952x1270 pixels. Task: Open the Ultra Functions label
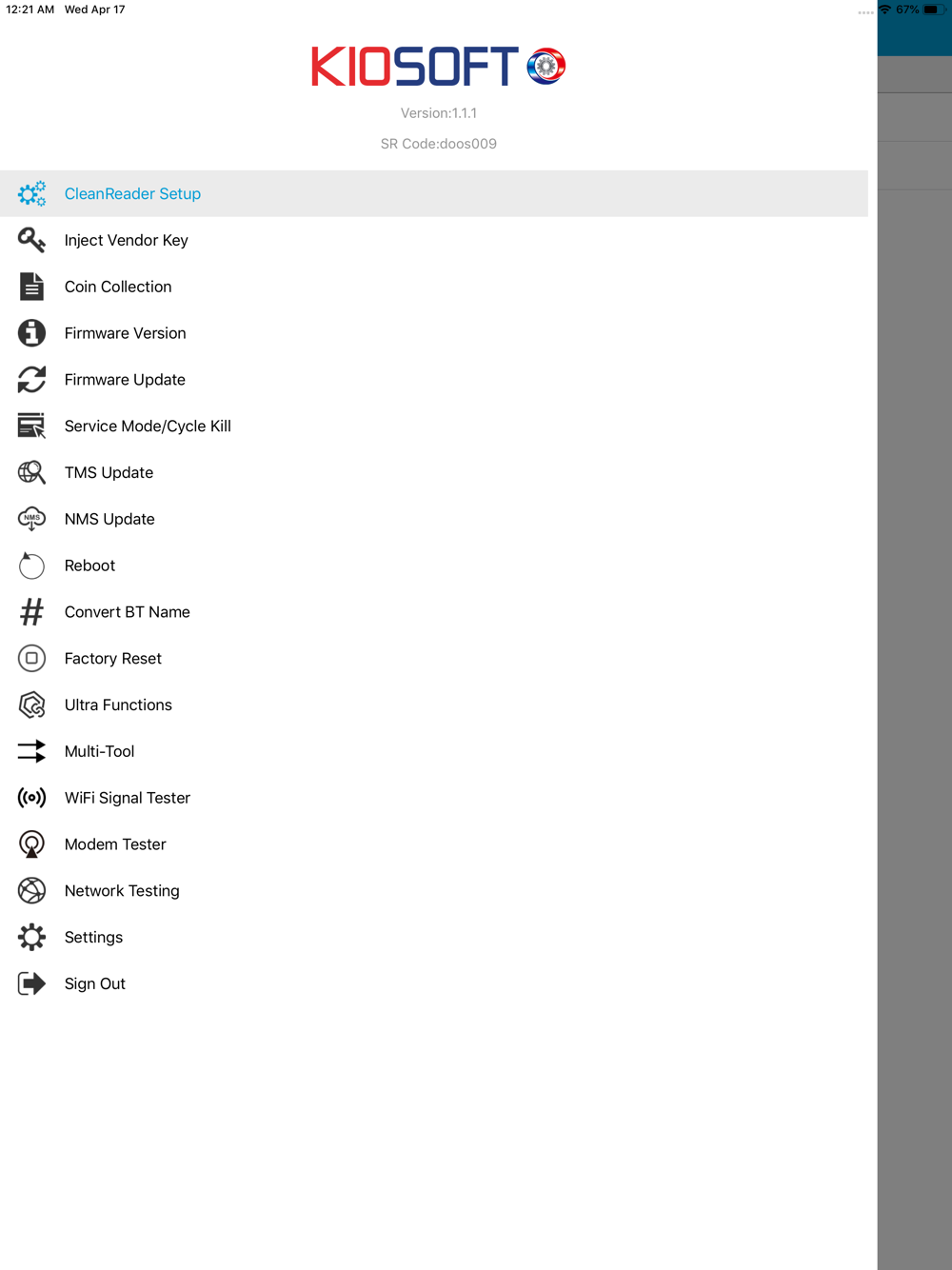[118, 704]
